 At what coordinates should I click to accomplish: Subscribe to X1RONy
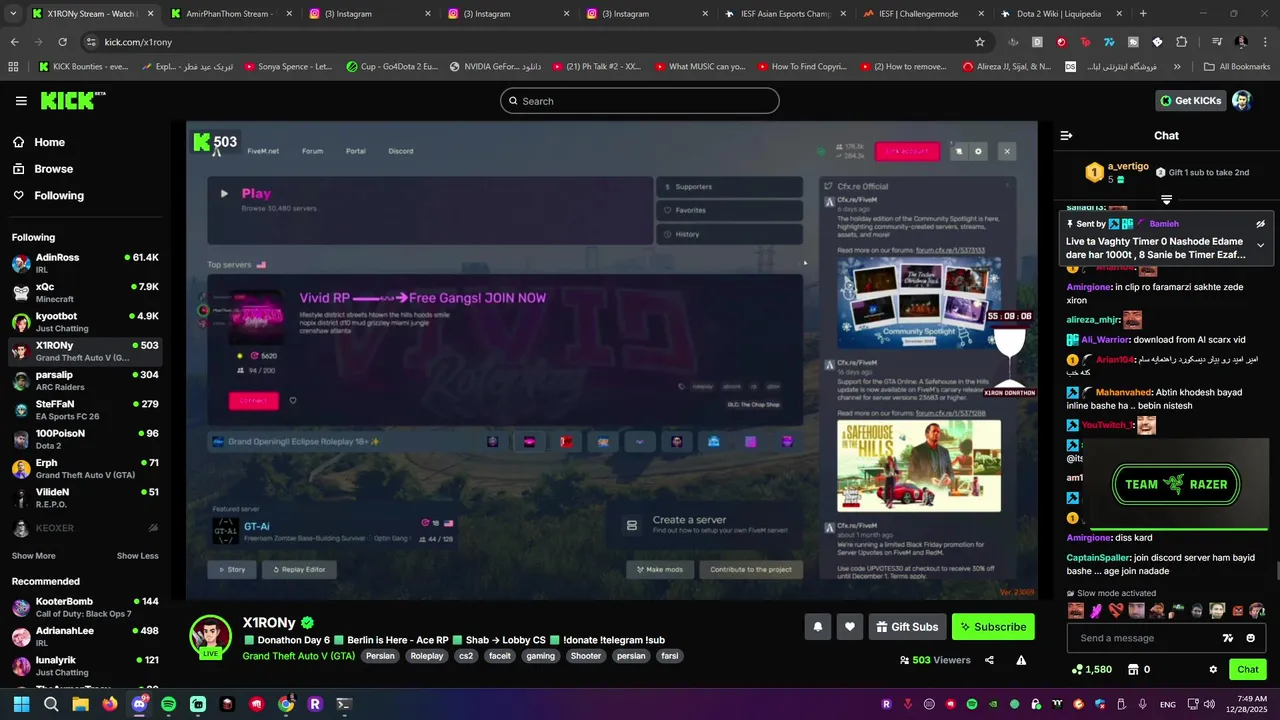coord(993,627)
